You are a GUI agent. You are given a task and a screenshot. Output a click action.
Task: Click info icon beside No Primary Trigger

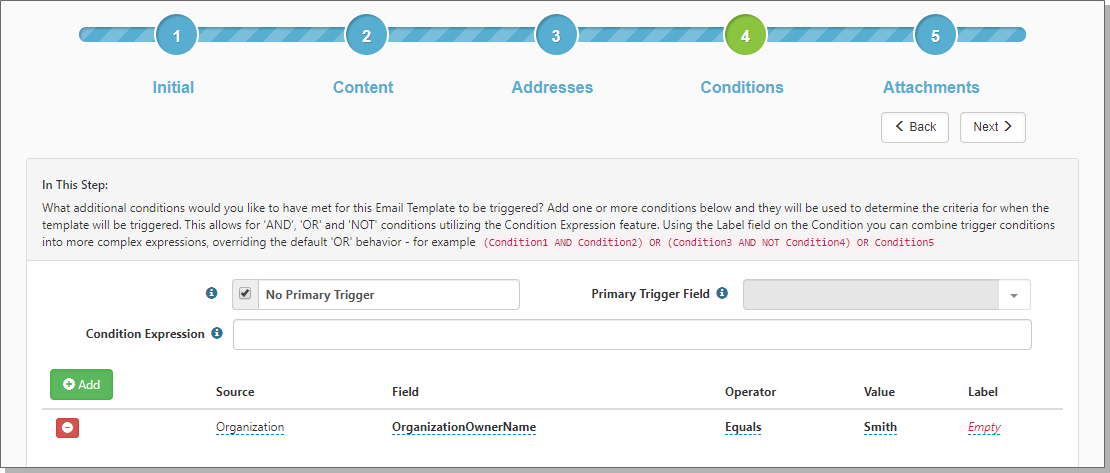pyautogui.click(x=211, y=293)
